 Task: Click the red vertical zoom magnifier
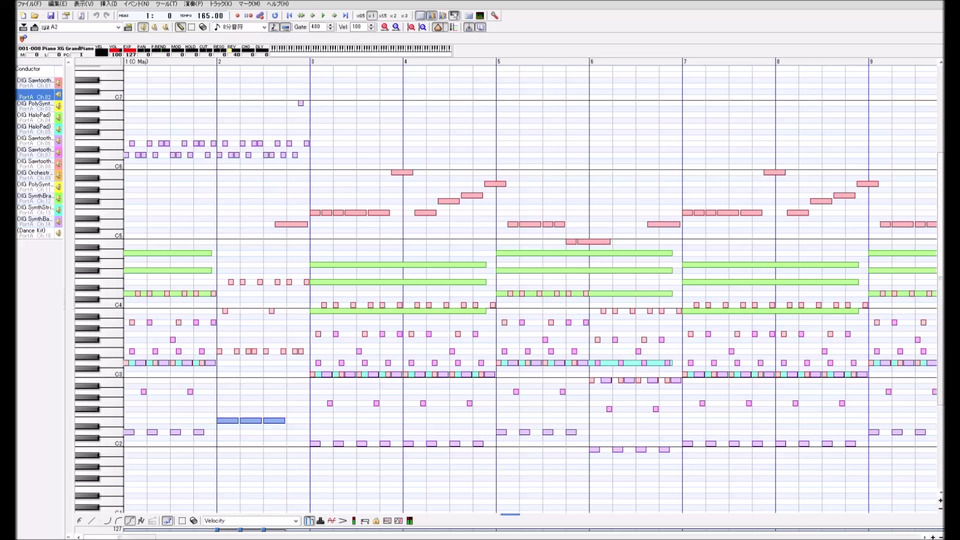click(411, 27)
